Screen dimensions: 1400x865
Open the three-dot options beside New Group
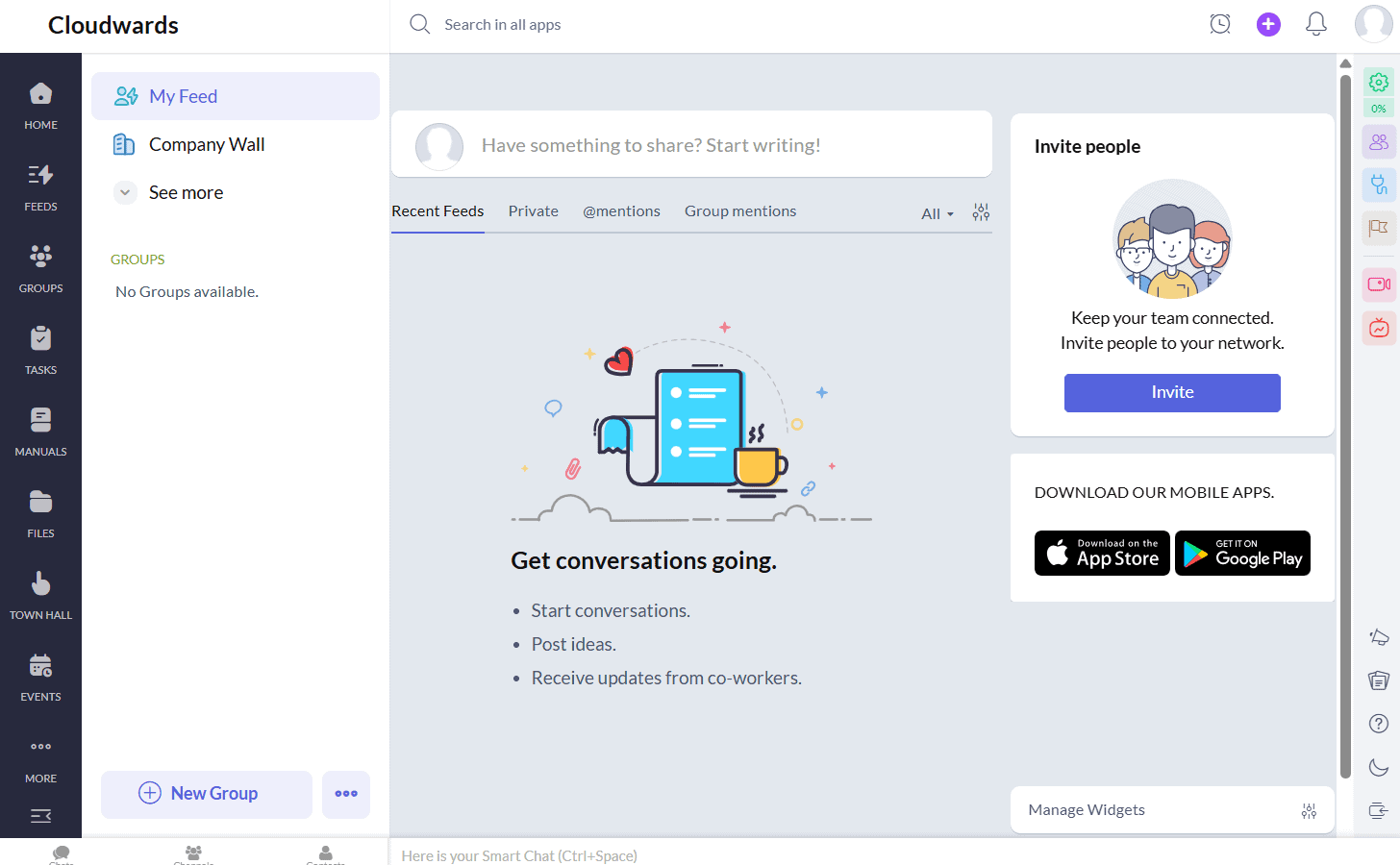tap(346, 794)
